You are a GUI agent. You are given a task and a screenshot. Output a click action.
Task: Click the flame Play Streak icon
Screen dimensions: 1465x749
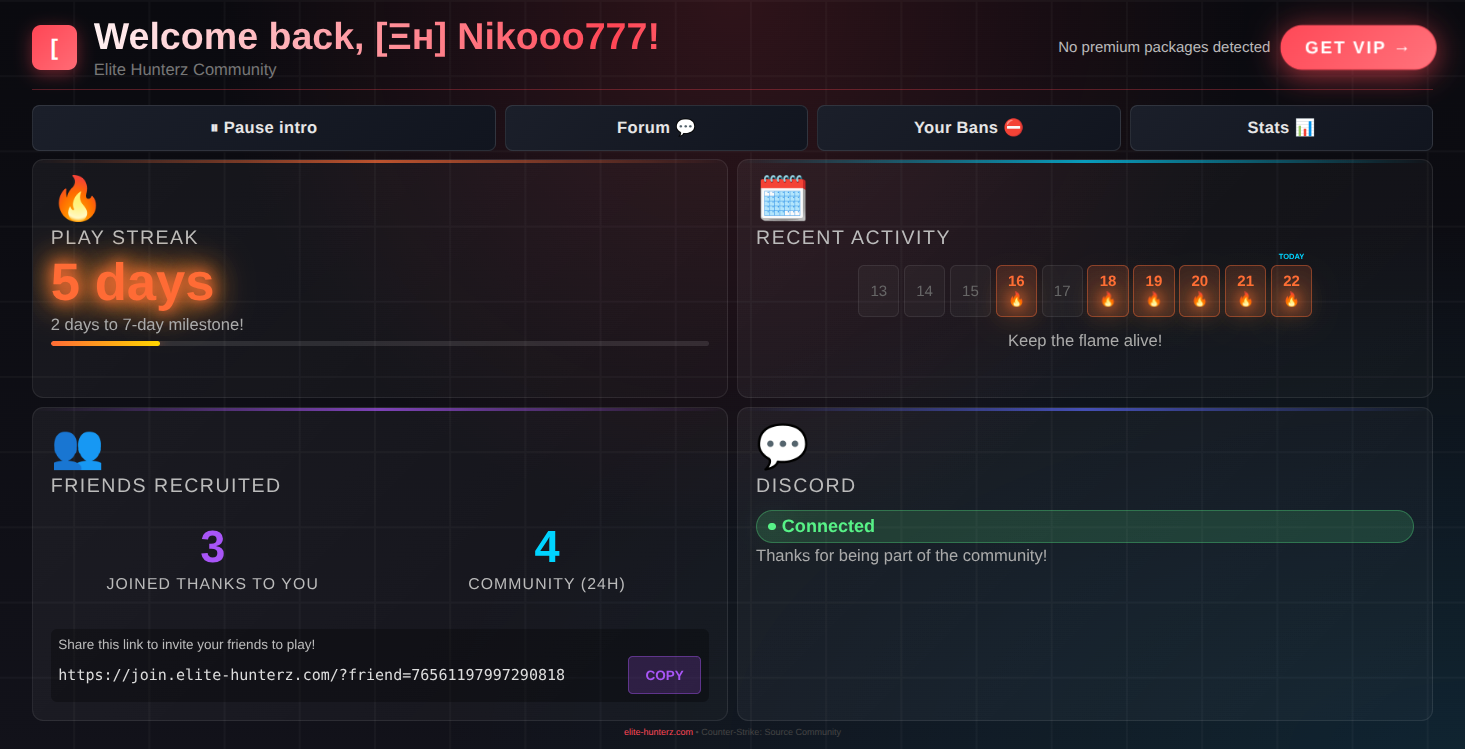tap(77, 198)
